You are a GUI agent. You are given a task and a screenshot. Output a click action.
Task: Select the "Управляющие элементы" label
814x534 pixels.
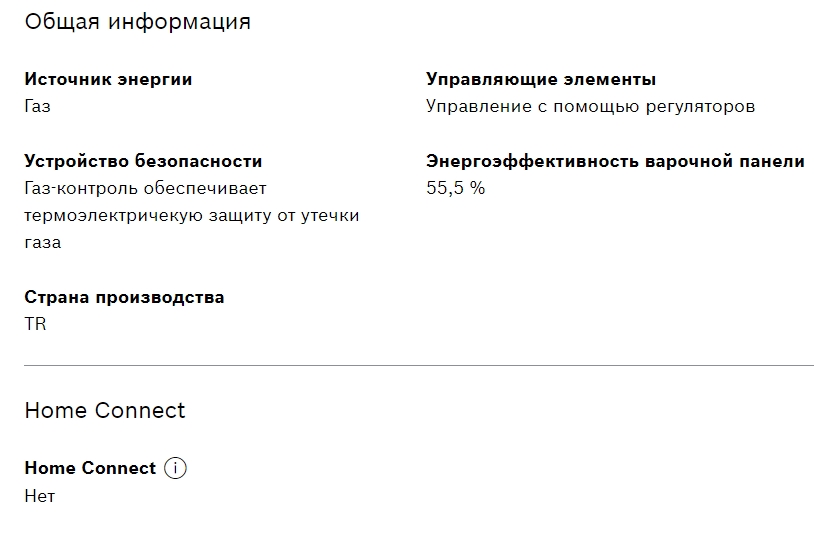coord(541,79)
